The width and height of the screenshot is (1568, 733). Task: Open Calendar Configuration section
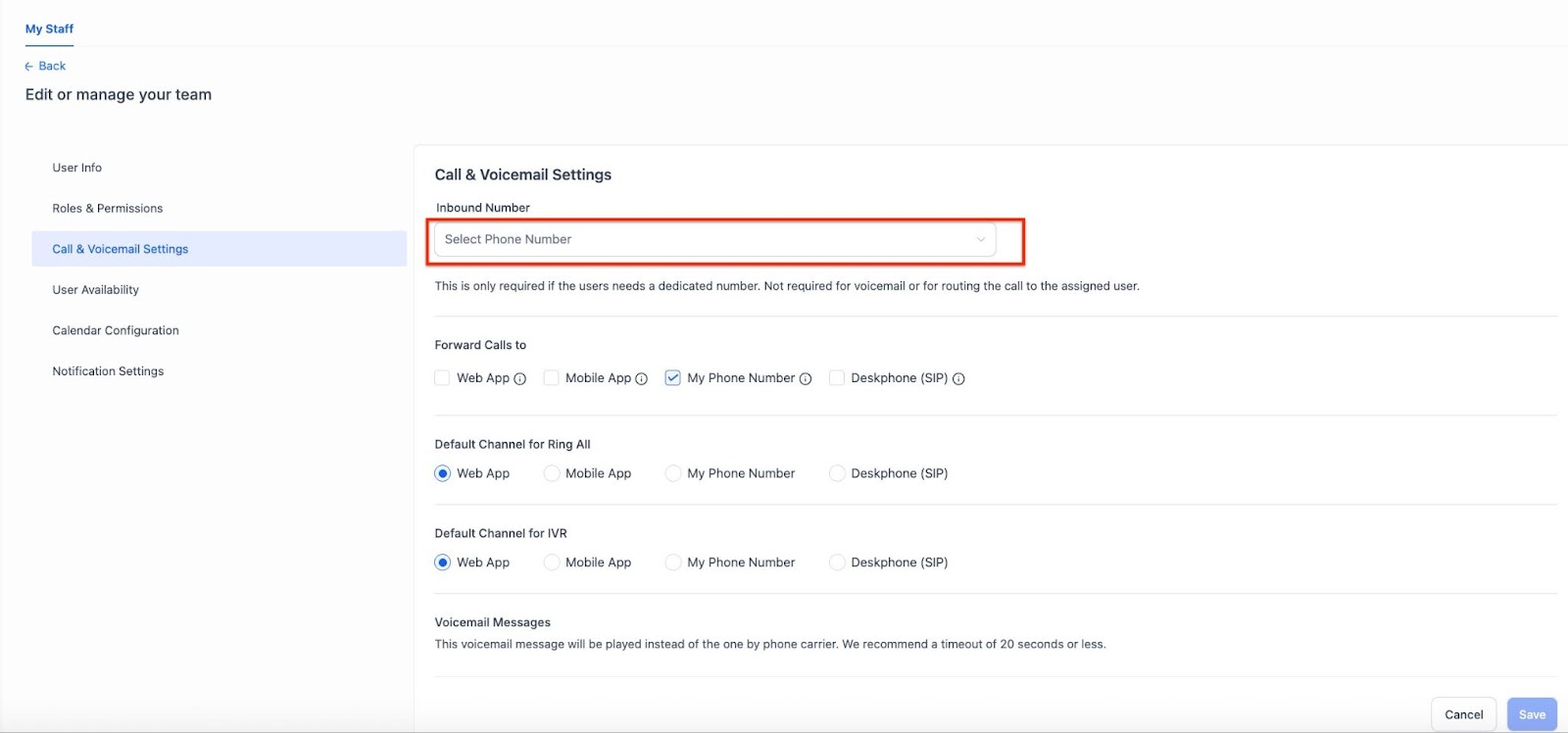(116, 331)
